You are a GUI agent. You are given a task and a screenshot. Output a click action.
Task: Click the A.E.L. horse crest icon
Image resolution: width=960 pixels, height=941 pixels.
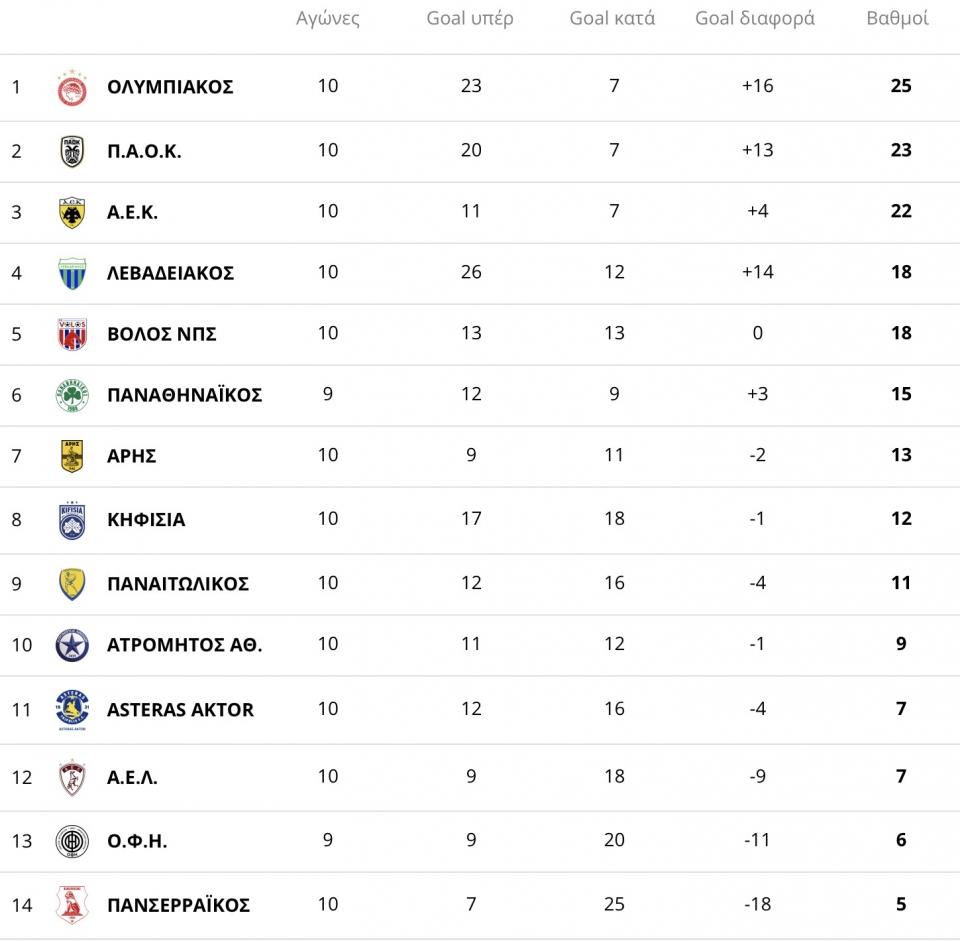pos(72,777)
